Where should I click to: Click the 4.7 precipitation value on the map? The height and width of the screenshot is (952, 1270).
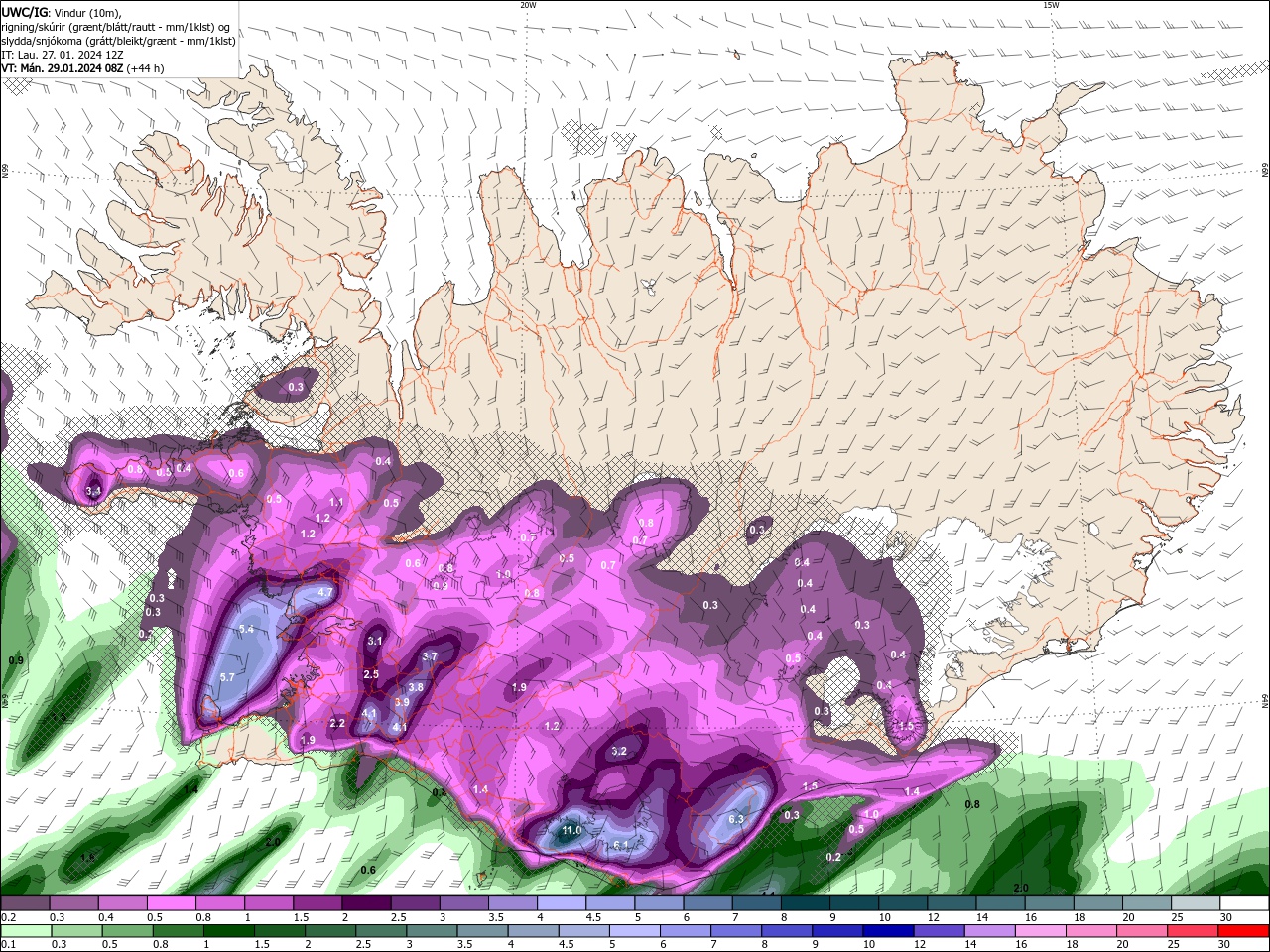[x=324, y=592]
